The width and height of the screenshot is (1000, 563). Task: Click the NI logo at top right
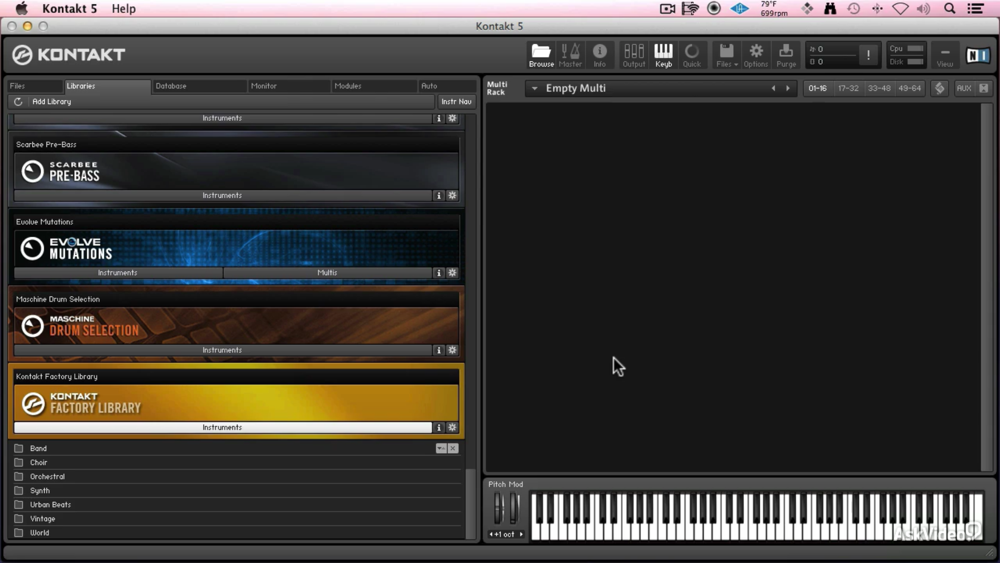977,55
